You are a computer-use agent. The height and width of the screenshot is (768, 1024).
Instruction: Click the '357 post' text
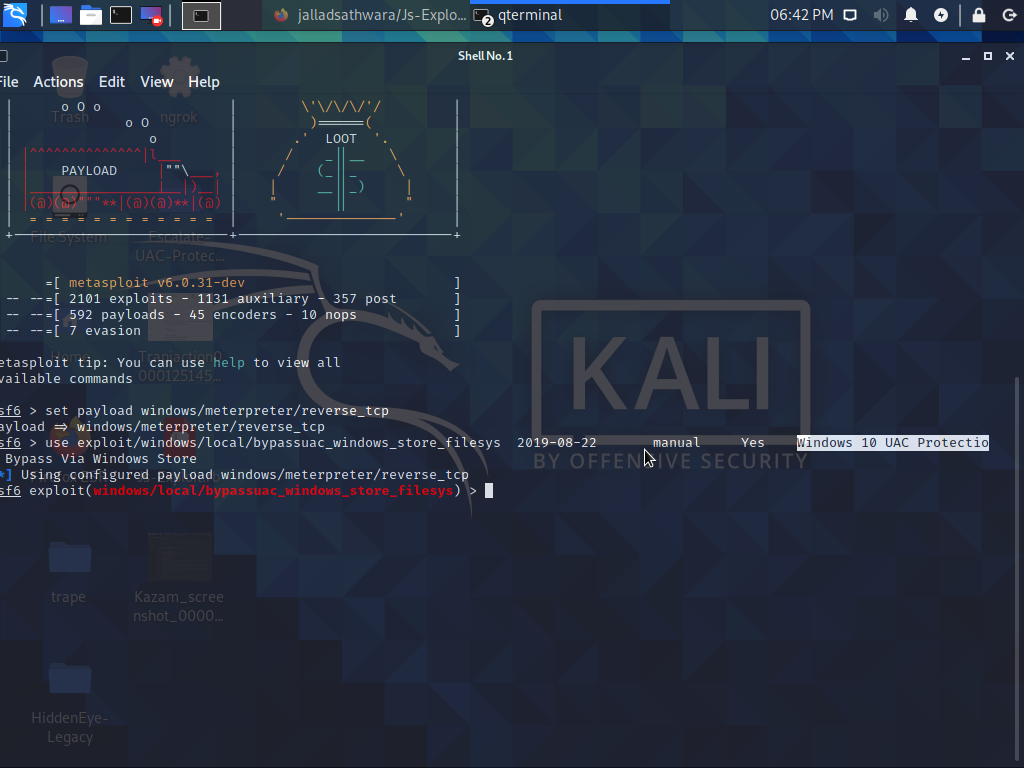tap(364, 298)
